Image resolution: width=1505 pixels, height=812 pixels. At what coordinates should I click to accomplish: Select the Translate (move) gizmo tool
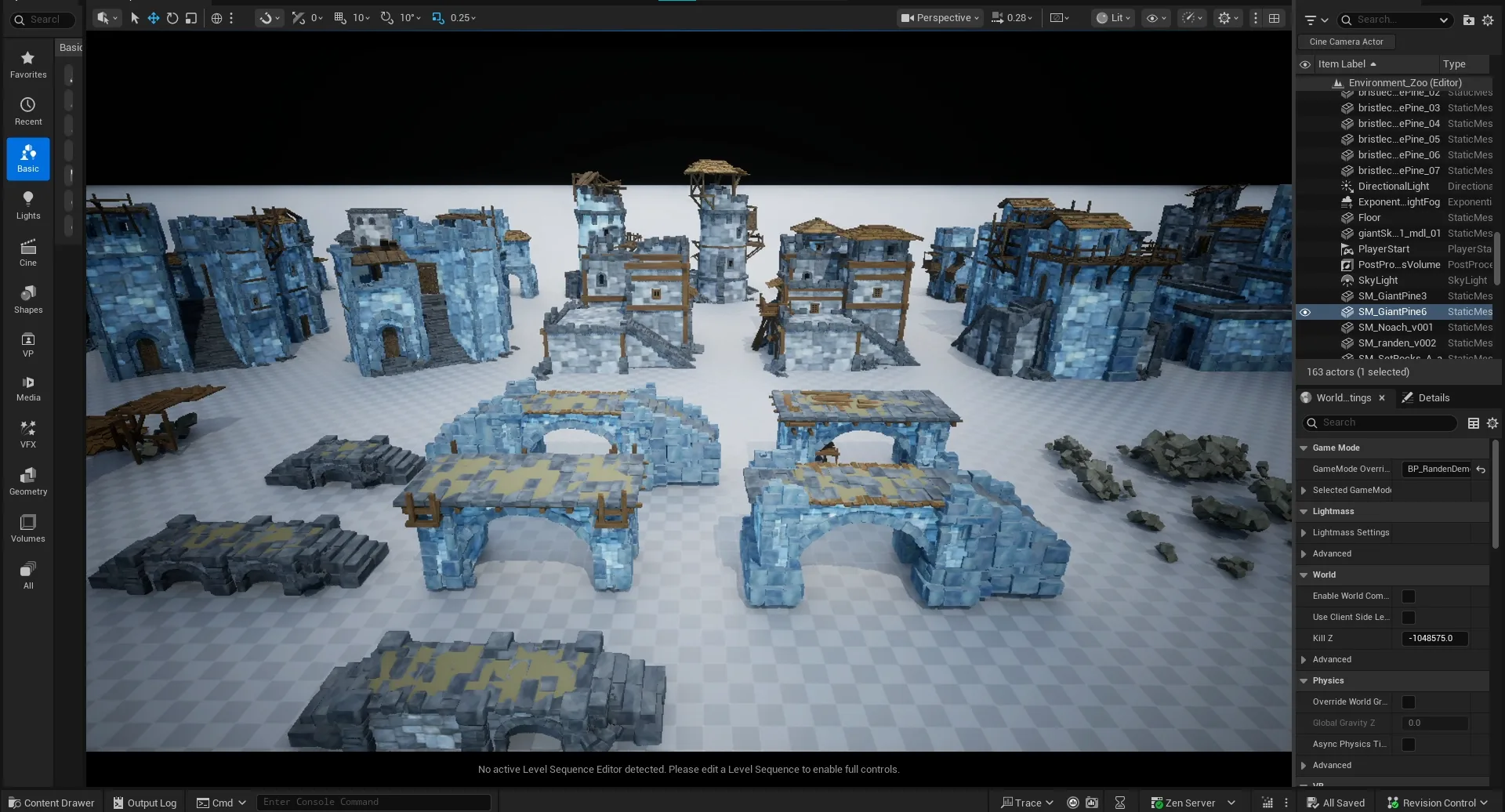154,18
